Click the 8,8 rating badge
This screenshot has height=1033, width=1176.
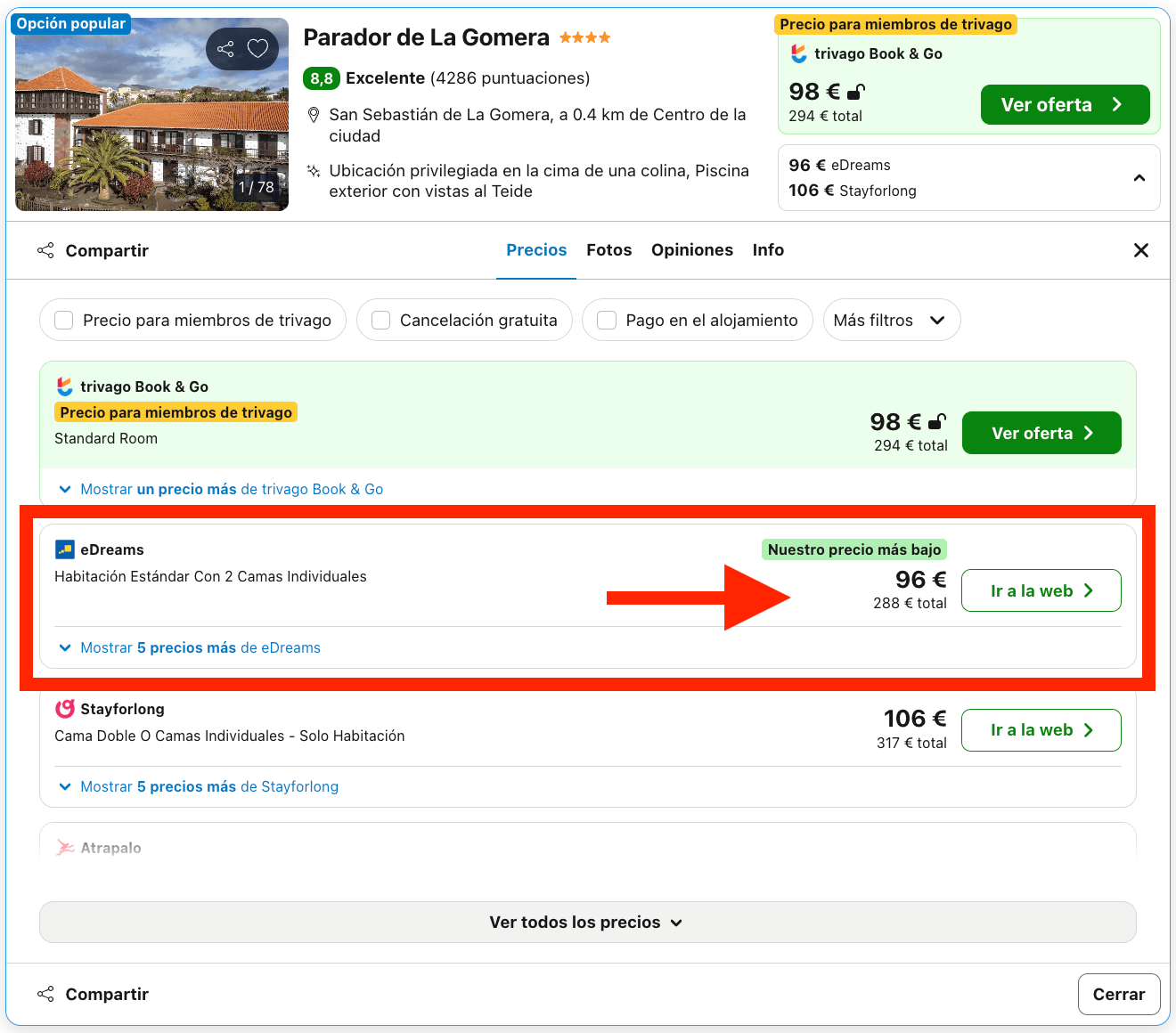(x=322, y=78)
